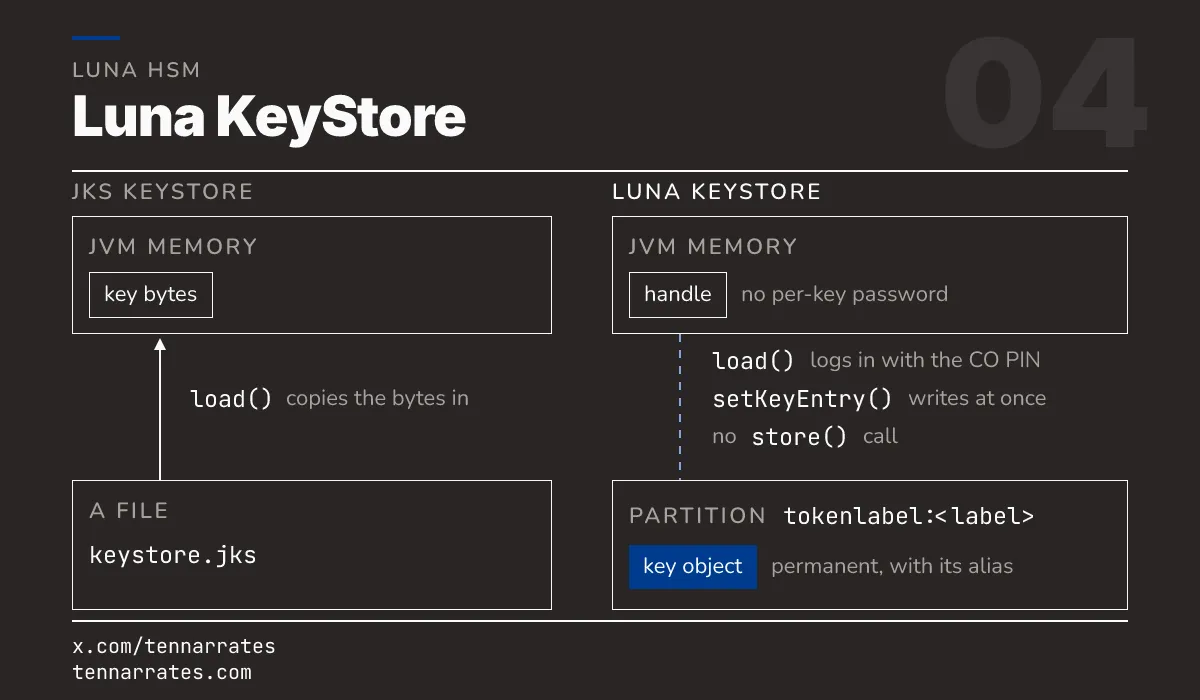Viewport: 1200px width, 700px height.
Task: Open the tennarrates.com link
Action: [x=162, y=672]
